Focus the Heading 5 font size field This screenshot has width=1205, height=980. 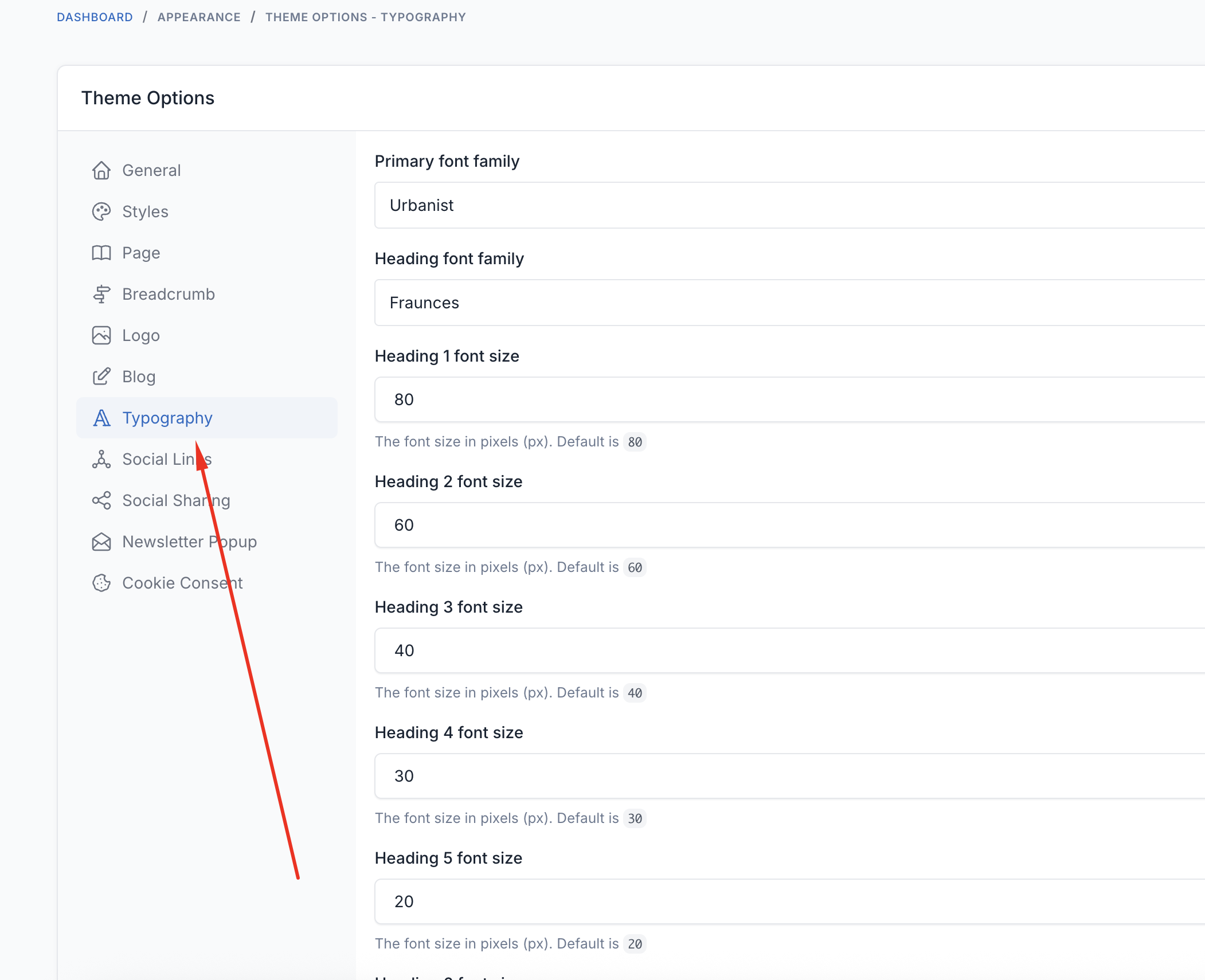790,901
